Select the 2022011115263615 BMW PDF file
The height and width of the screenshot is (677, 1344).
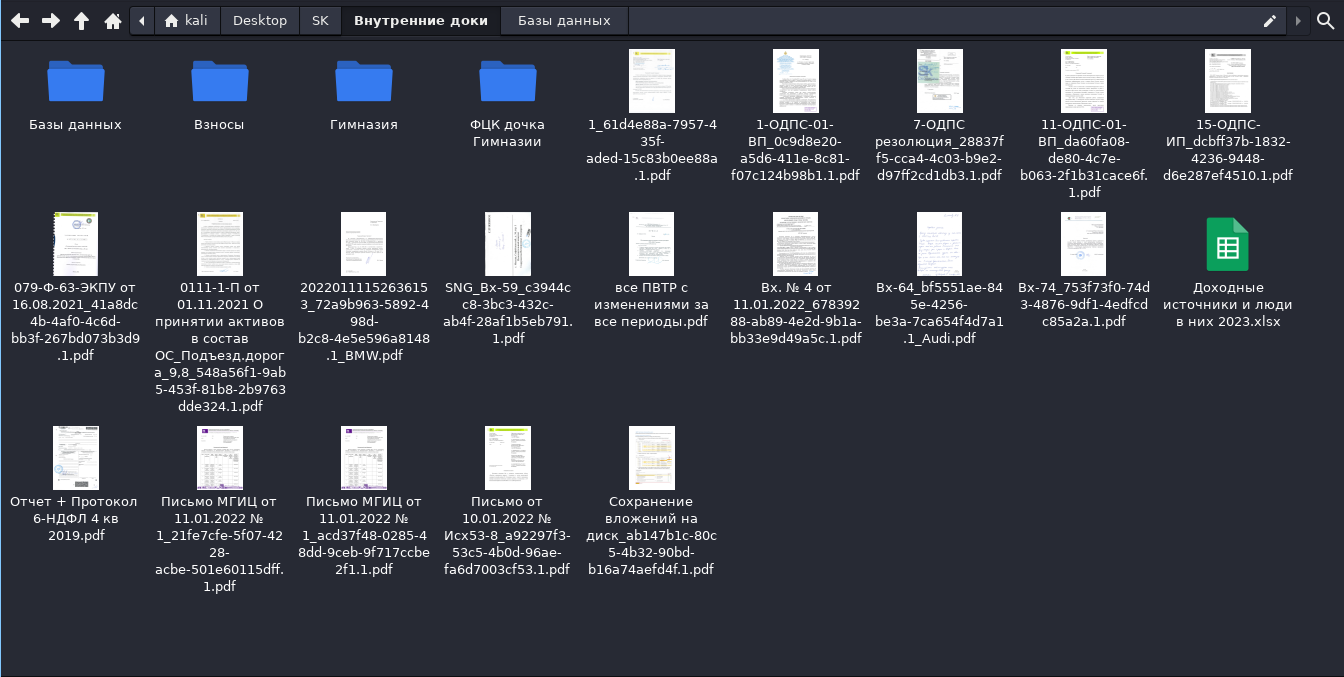click(x=363, y=244)
